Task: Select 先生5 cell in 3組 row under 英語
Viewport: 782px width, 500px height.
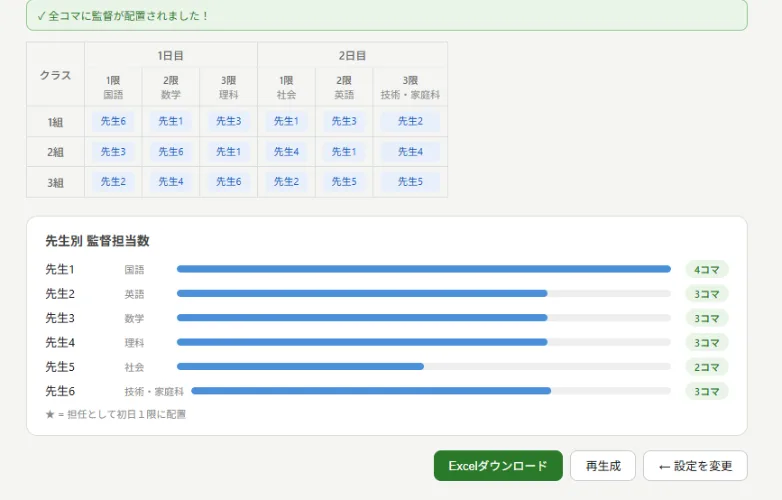Action: [x=344, y=182]
